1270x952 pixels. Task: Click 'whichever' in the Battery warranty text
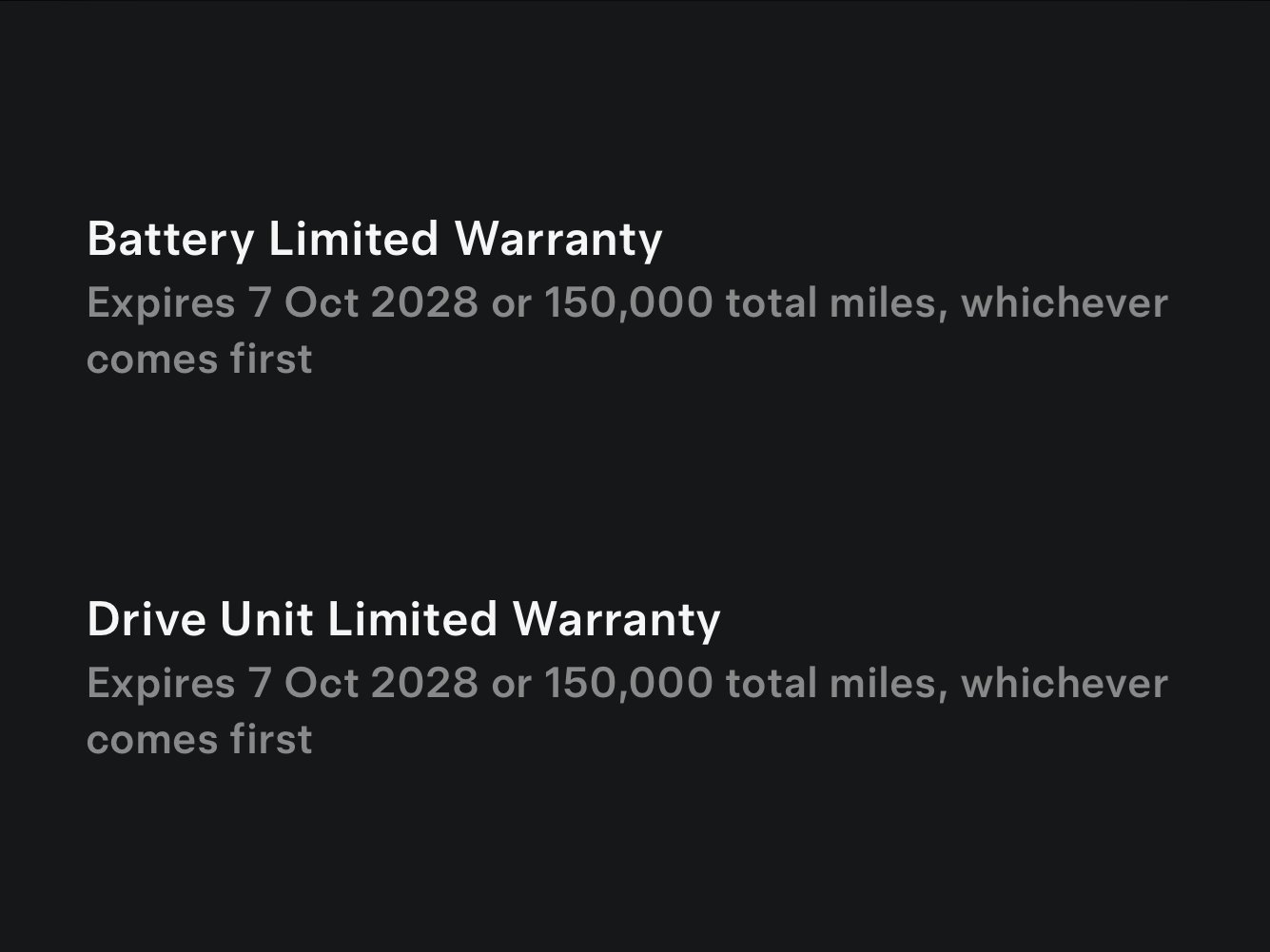(1064, 303)
